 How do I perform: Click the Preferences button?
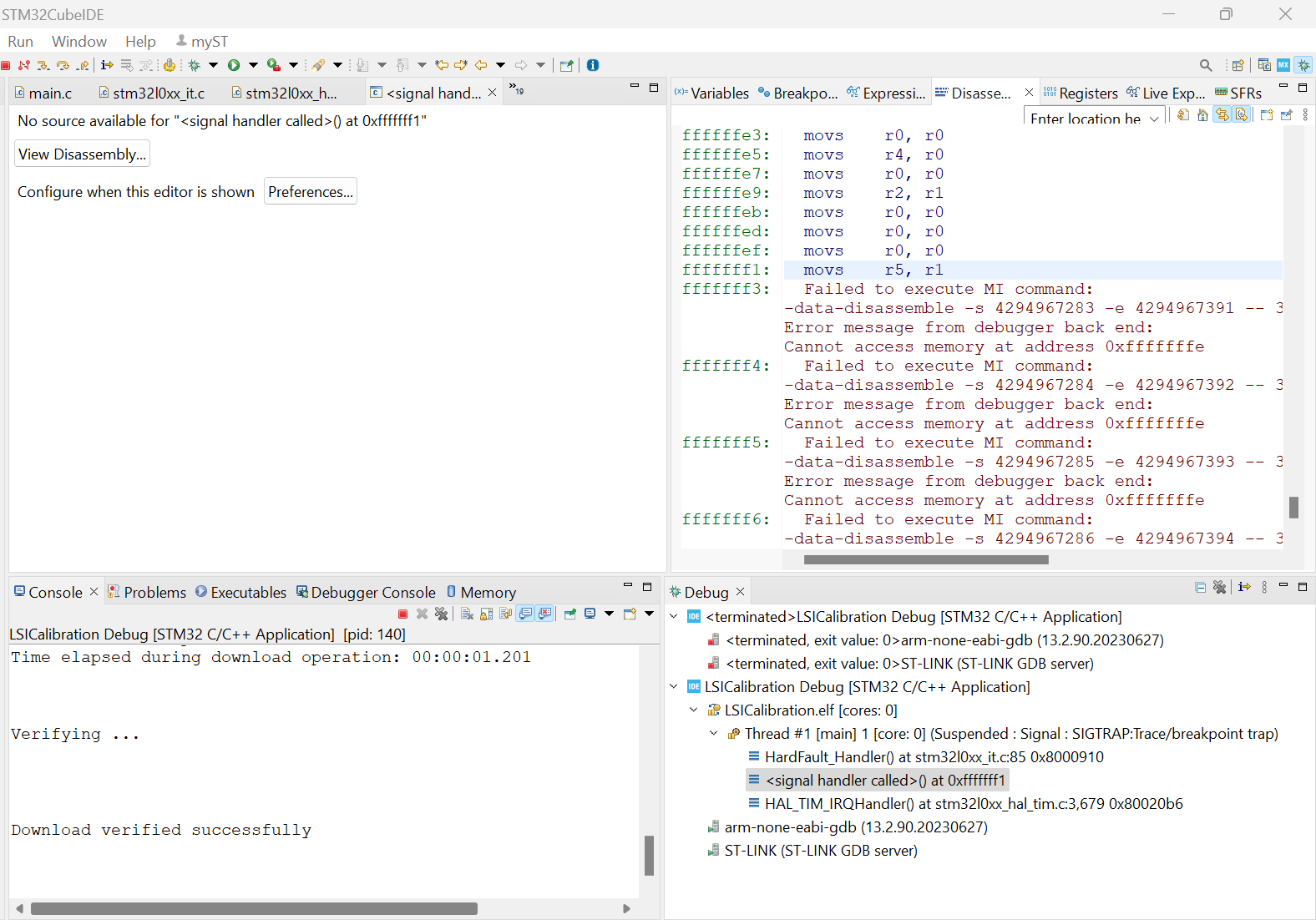point(311,192)
